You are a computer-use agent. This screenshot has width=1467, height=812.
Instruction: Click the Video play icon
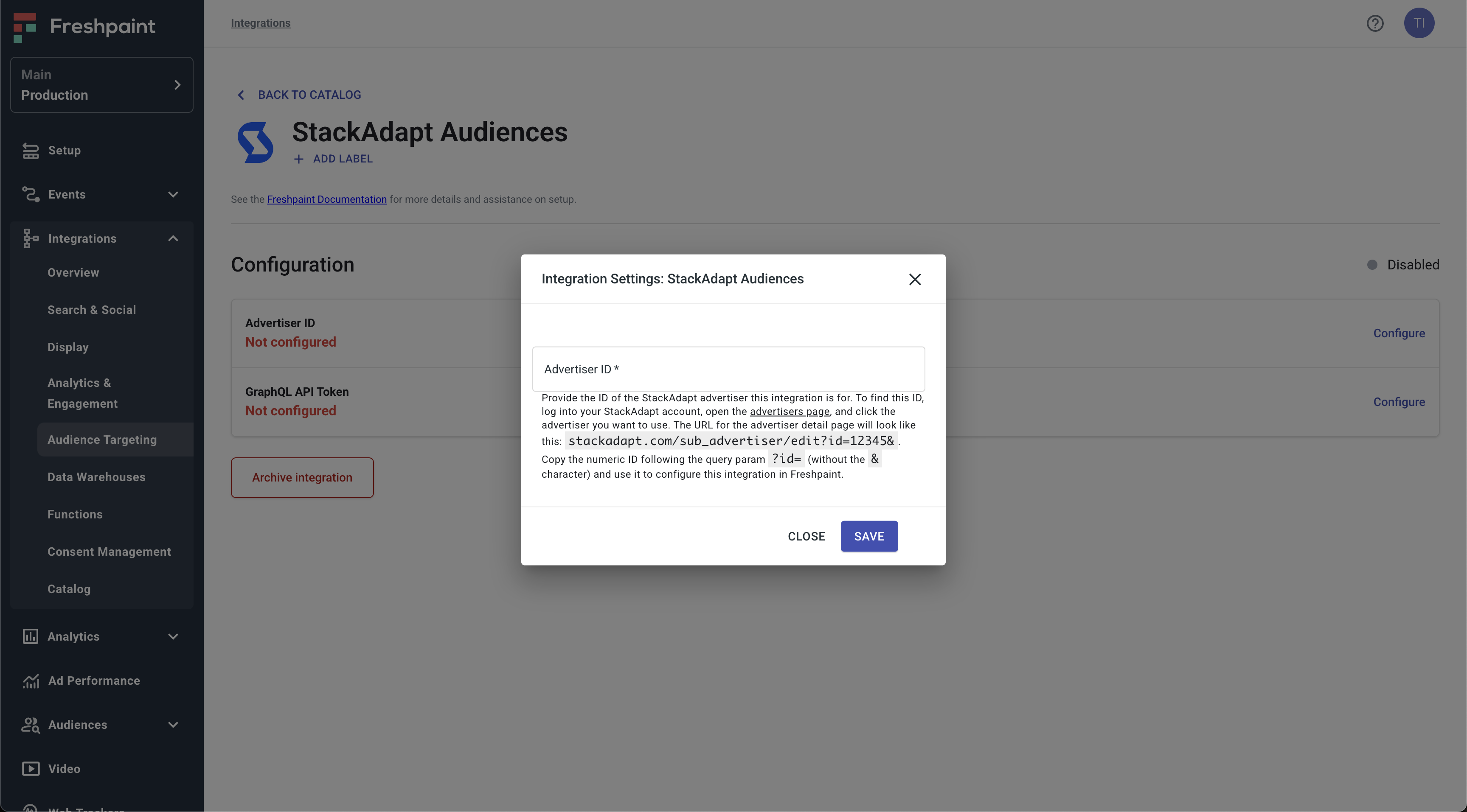31,769
